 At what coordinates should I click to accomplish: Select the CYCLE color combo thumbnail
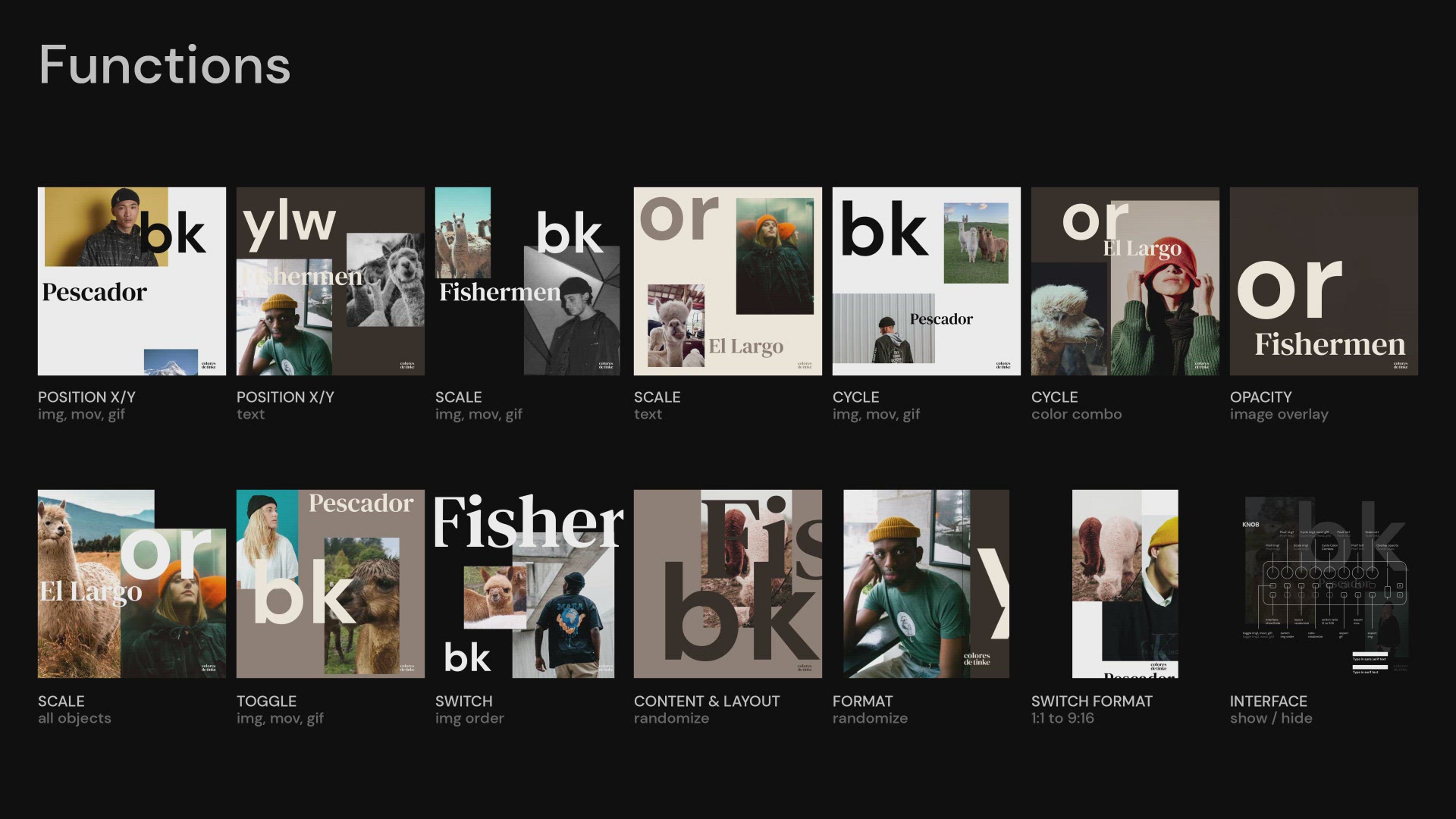click(x=1125, y=281)
